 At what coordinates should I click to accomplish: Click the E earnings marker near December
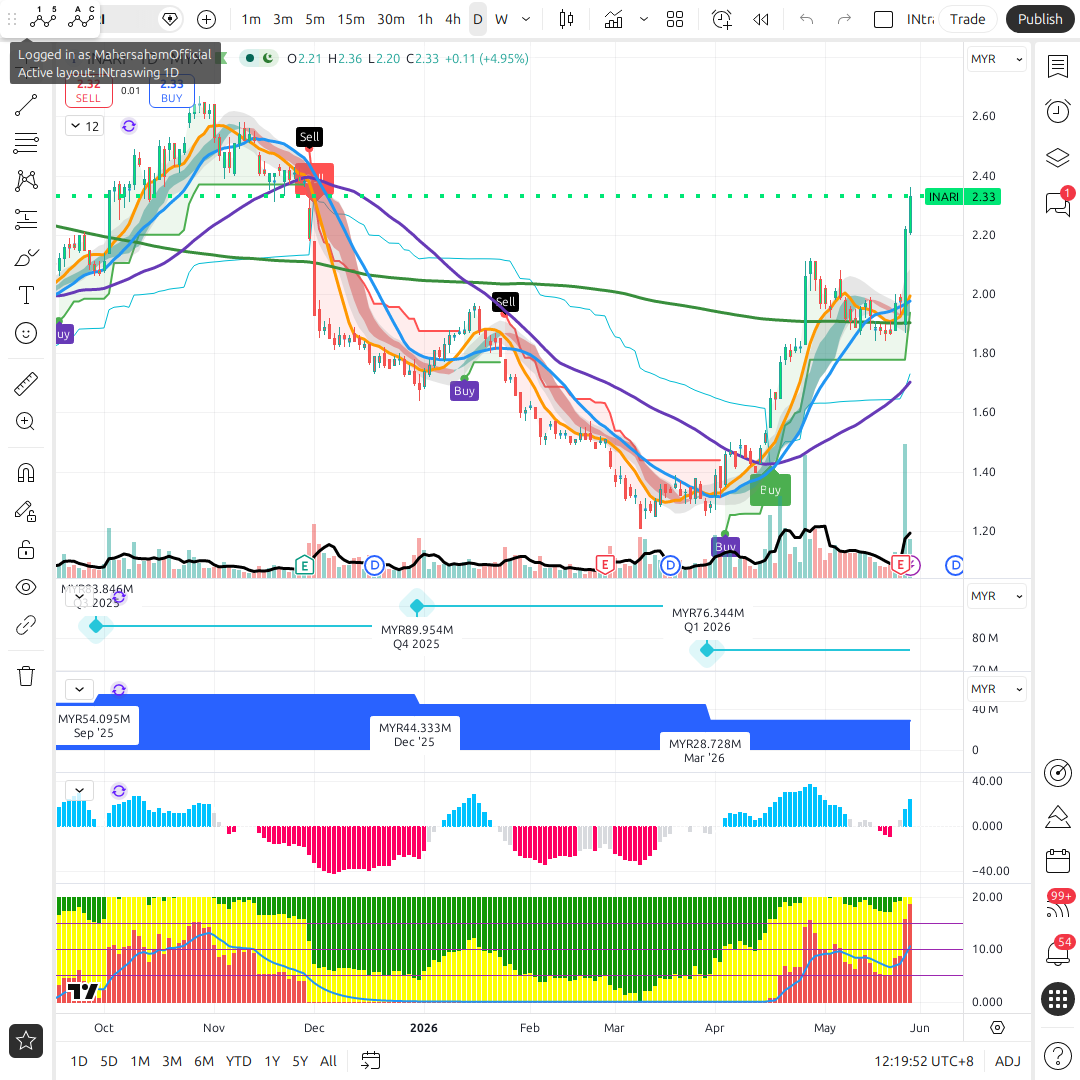pyautogui.click(x=304, y=565)
